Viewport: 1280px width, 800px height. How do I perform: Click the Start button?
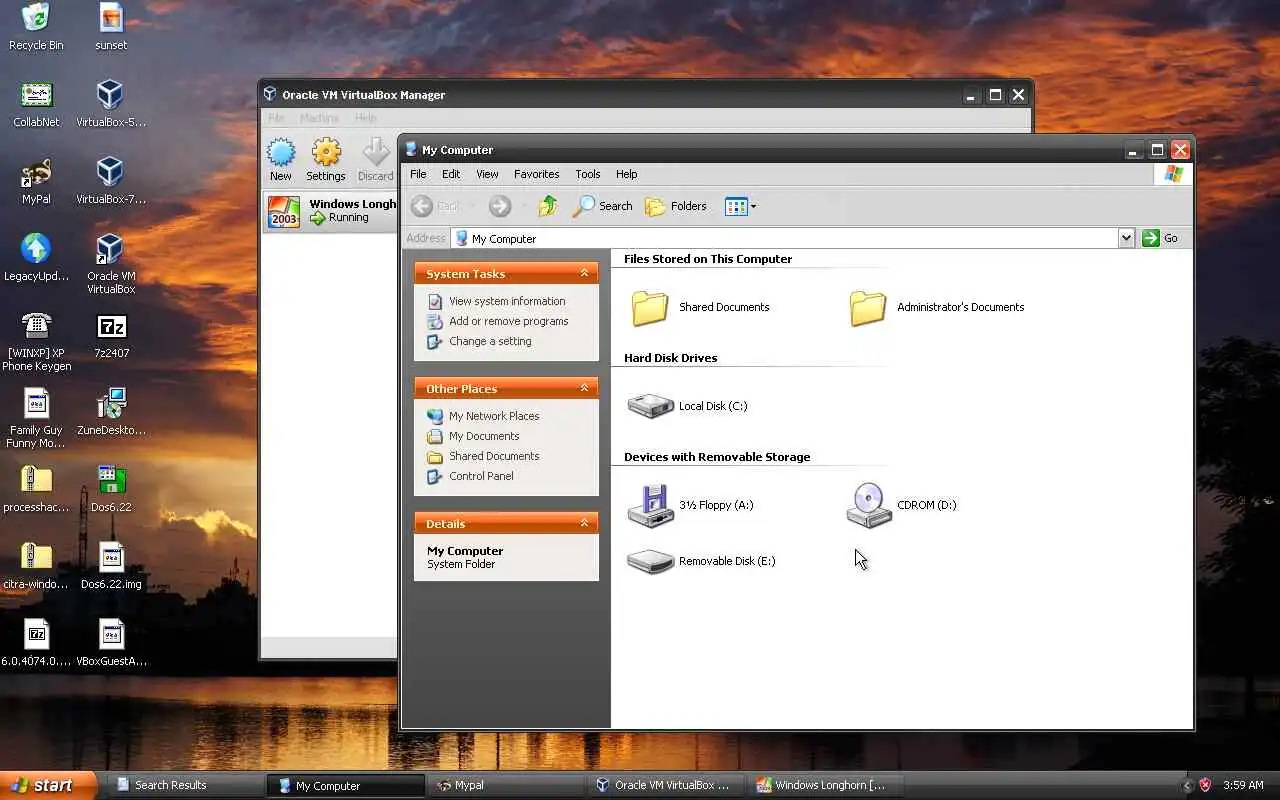tap(48, 785)
